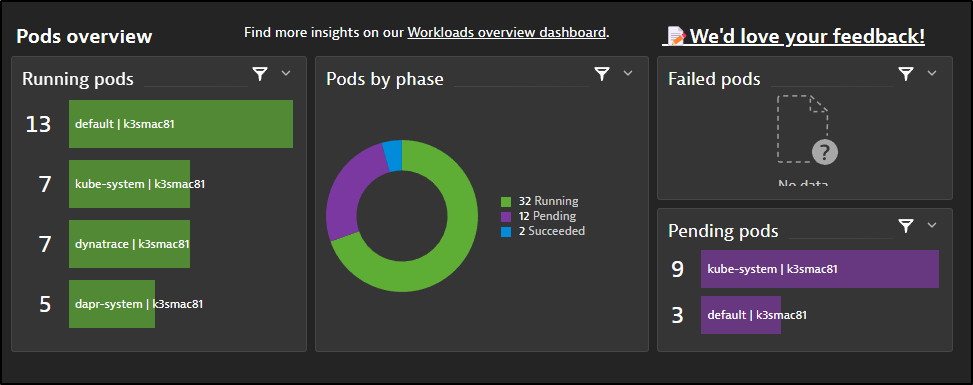973x385 pixels.
Task: Open the We'd love your feedback link
Action: 807,37
